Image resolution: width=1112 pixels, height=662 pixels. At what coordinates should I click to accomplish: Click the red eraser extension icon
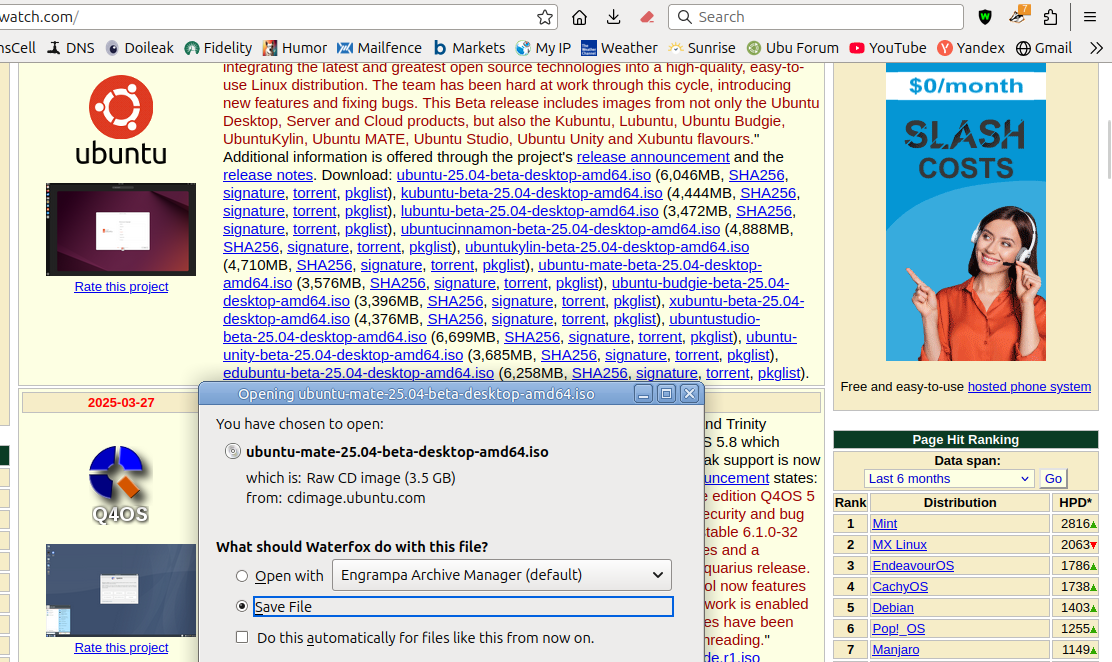coord(647,17)
